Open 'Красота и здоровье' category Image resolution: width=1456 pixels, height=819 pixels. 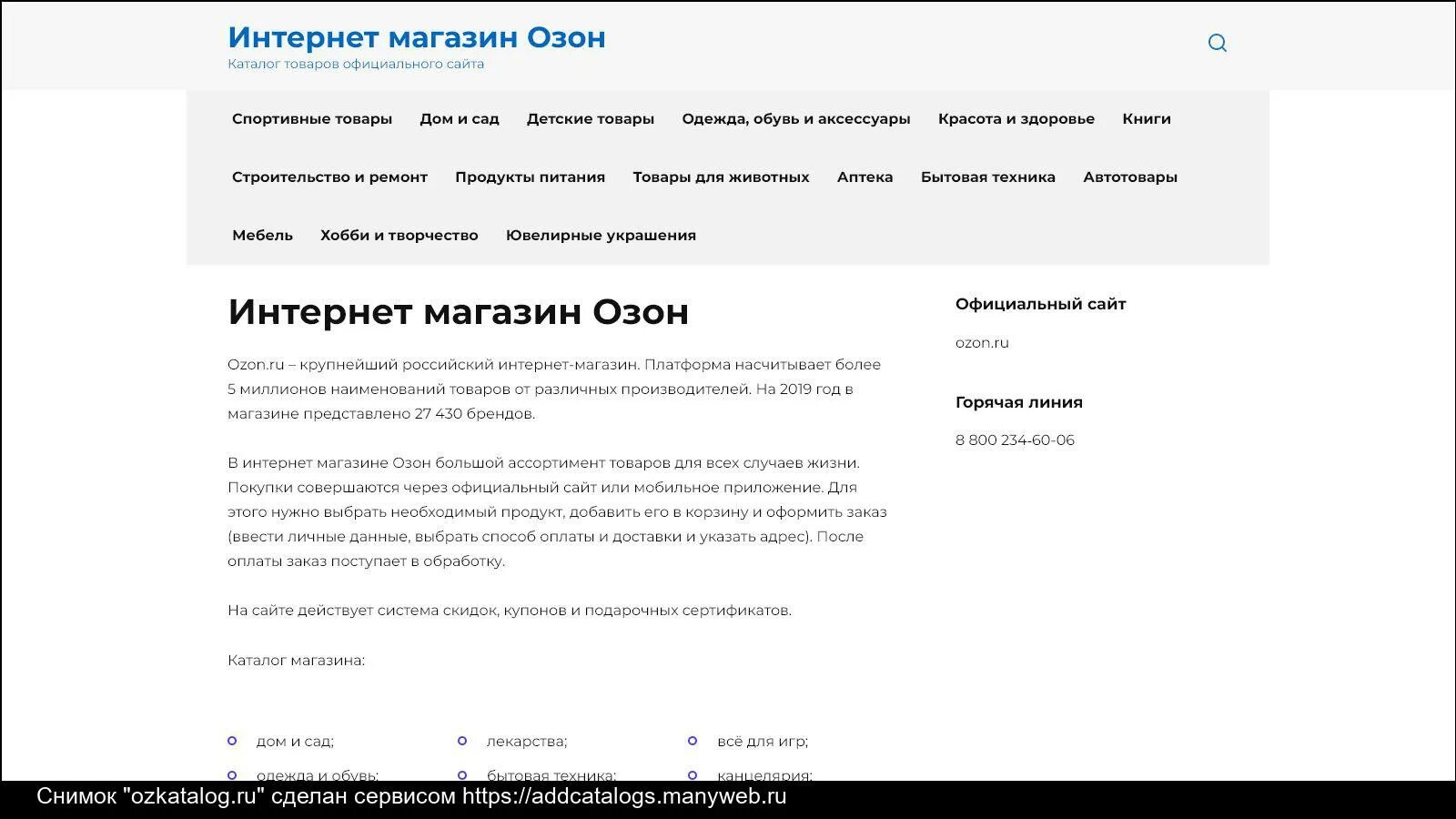point(1016,119)
